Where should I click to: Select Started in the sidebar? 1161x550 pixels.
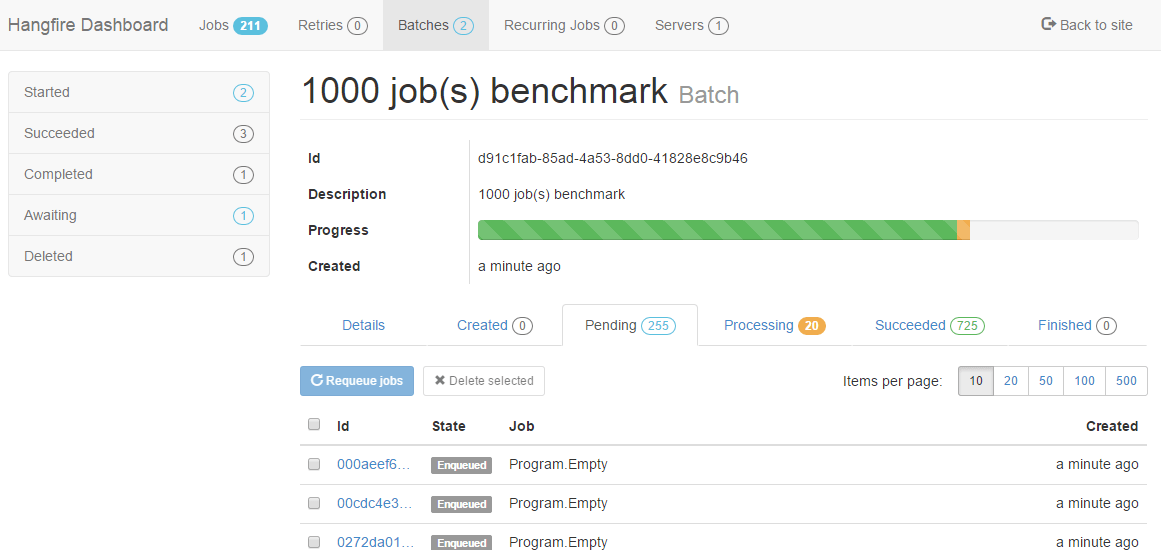139,93
